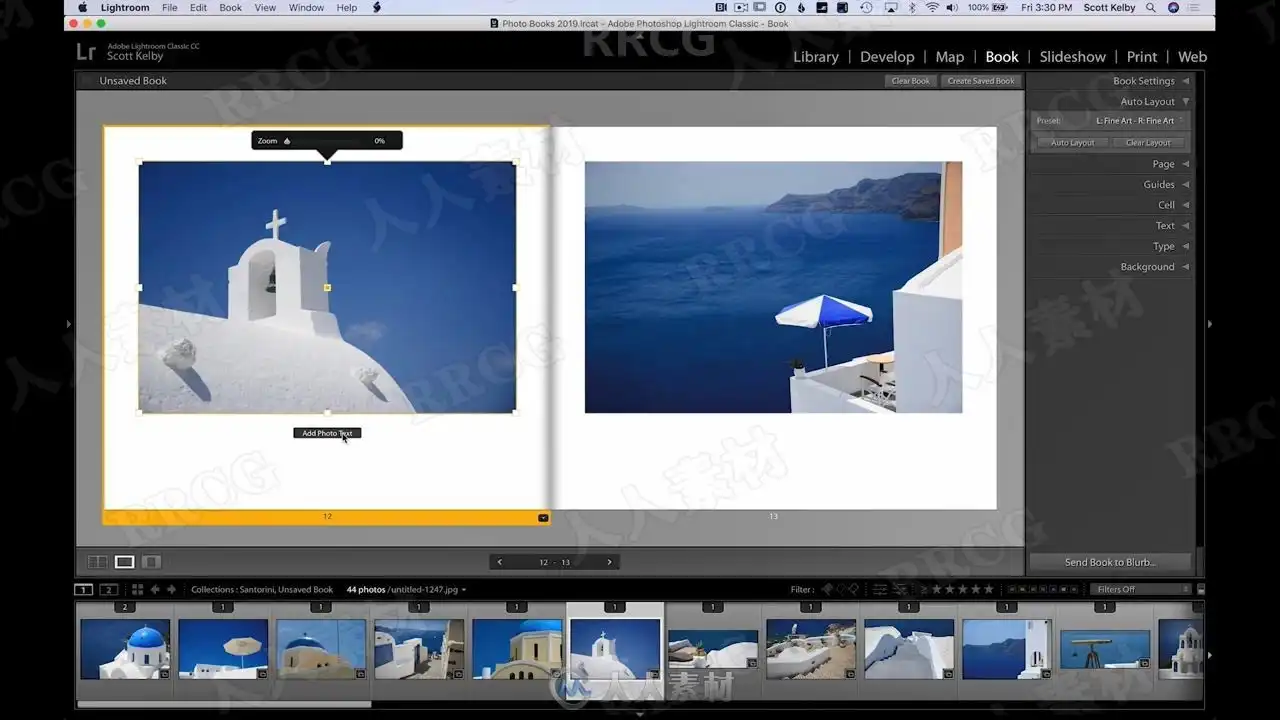Open volume control in menu bar
The height and width of the screenshot is (720, 1280).
pos(951,8)
